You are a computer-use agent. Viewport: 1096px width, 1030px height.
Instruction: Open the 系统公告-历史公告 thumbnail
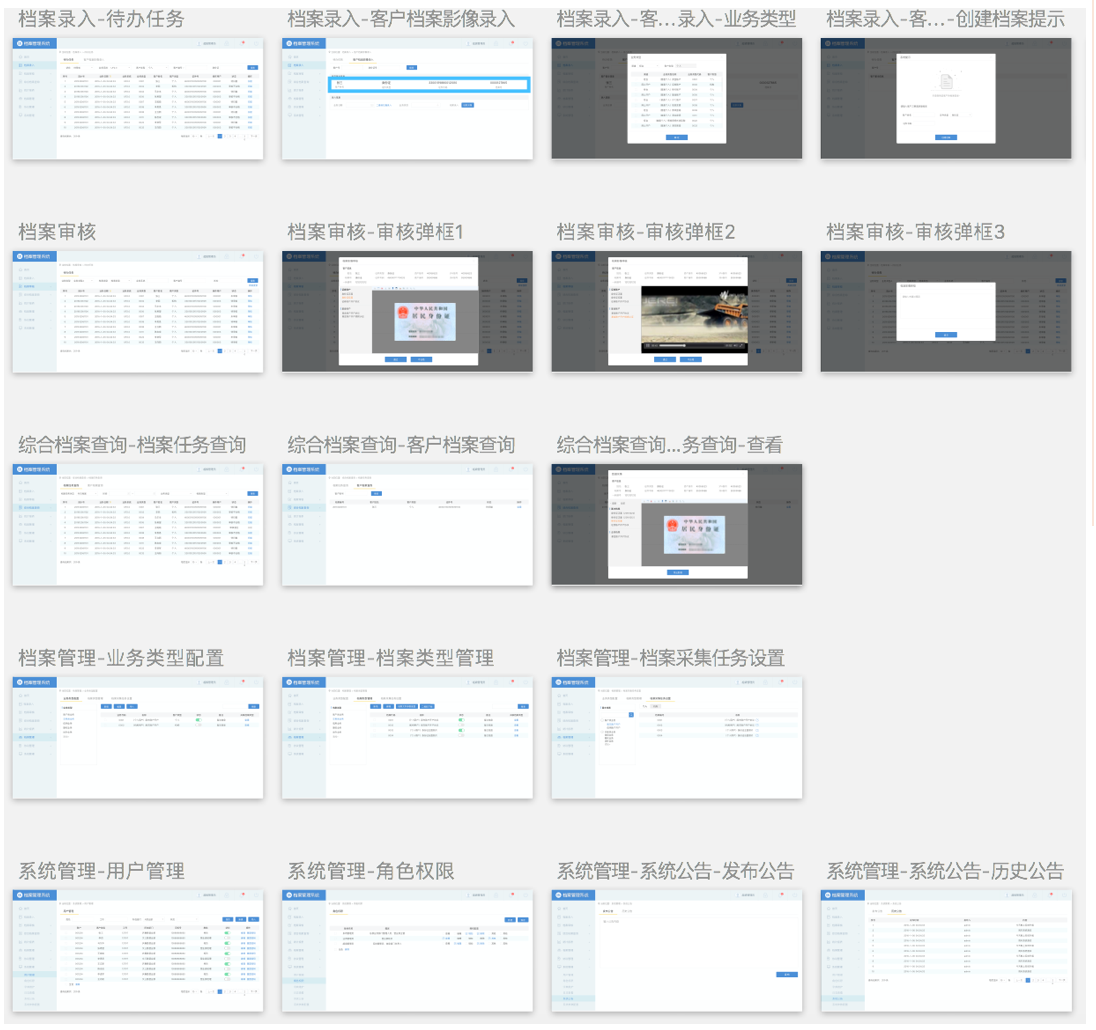946,951
